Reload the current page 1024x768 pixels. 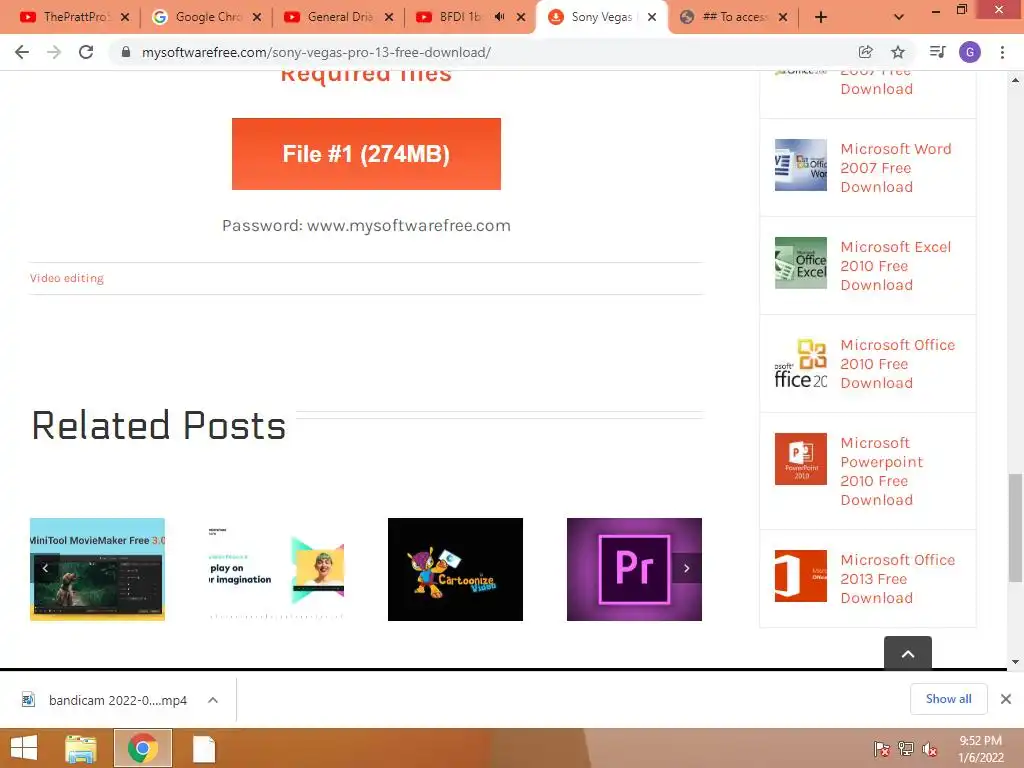tap(86, 52)
